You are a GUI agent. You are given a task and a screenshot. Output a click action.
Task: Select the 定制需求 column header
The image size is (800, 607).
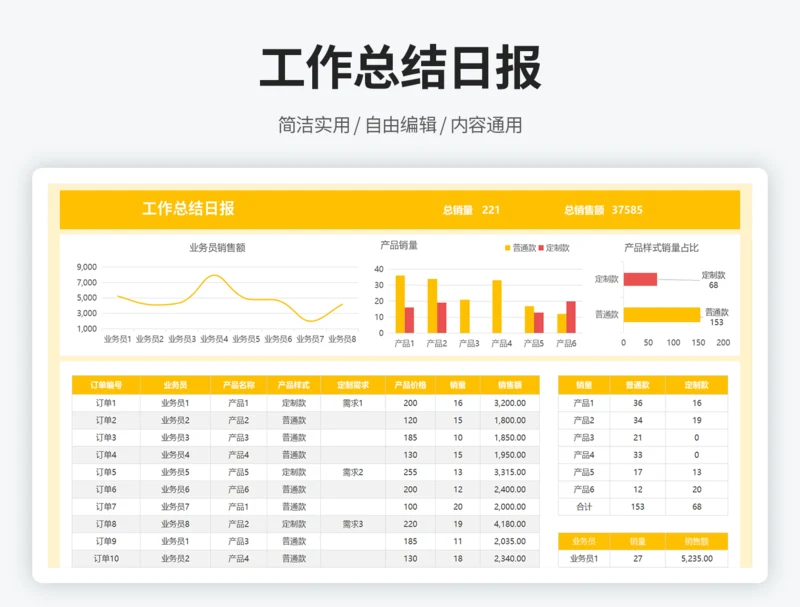(x=352, y=385)
